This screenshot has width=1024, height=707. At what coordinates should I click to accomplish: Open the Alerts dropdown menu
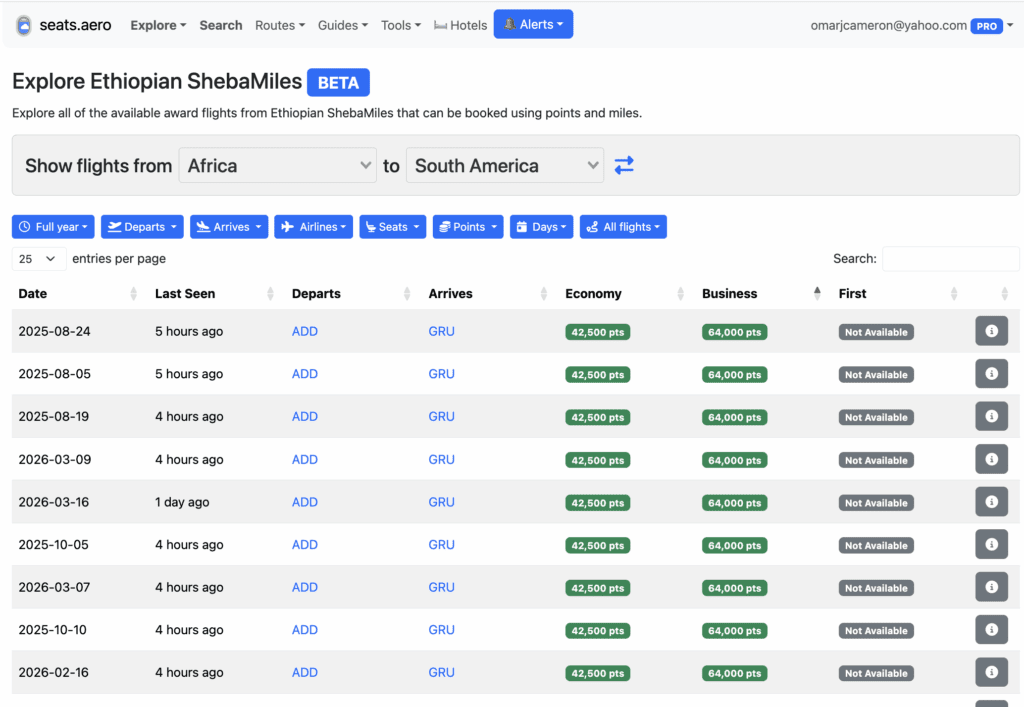point(533,25)
